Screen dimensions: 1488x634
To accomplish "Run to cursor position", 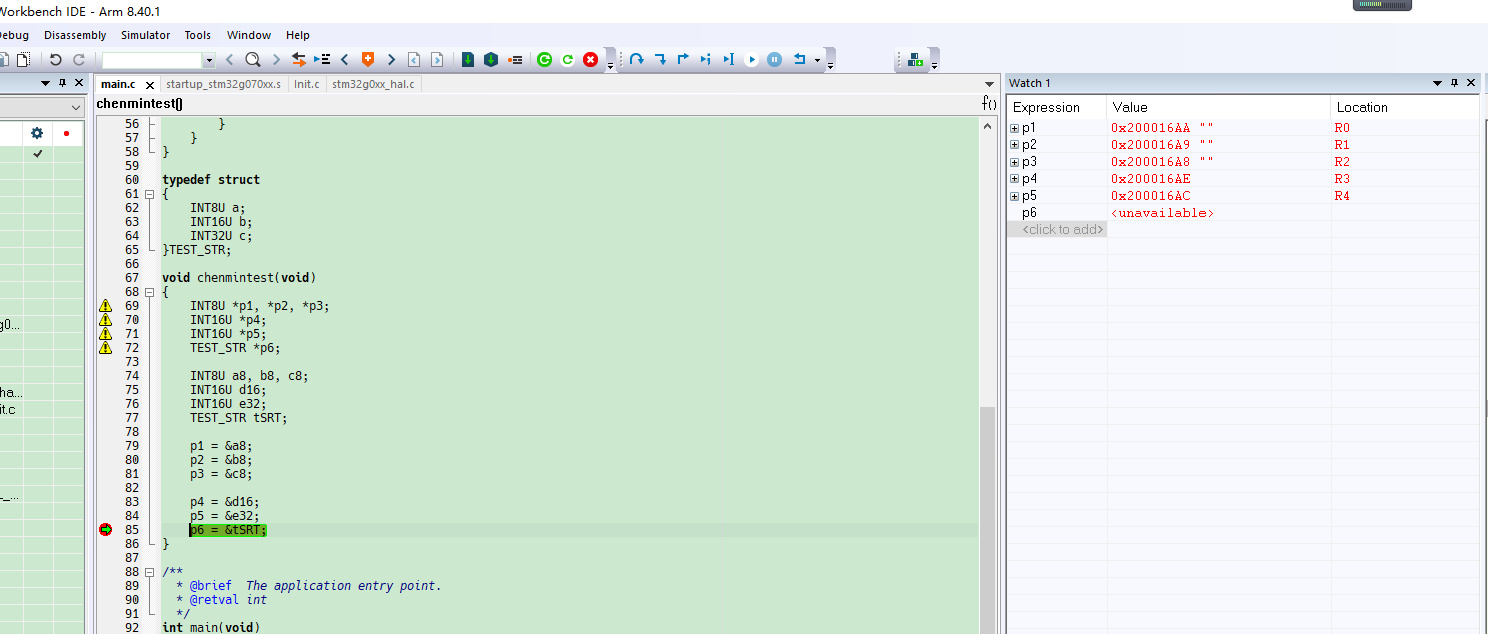I will tap(729, 60).
